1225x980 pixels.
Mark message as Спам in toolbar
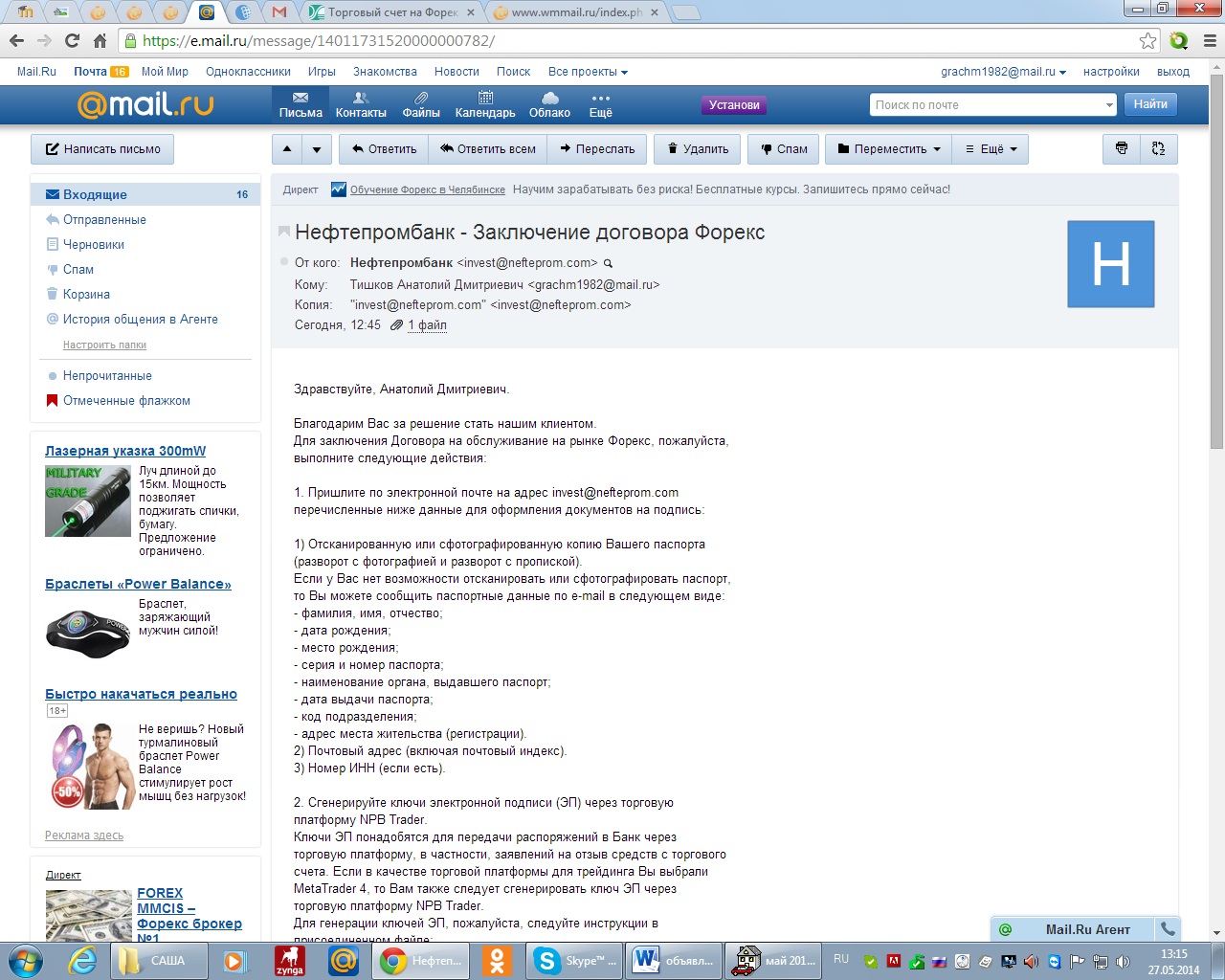click(x=784, y=149)
